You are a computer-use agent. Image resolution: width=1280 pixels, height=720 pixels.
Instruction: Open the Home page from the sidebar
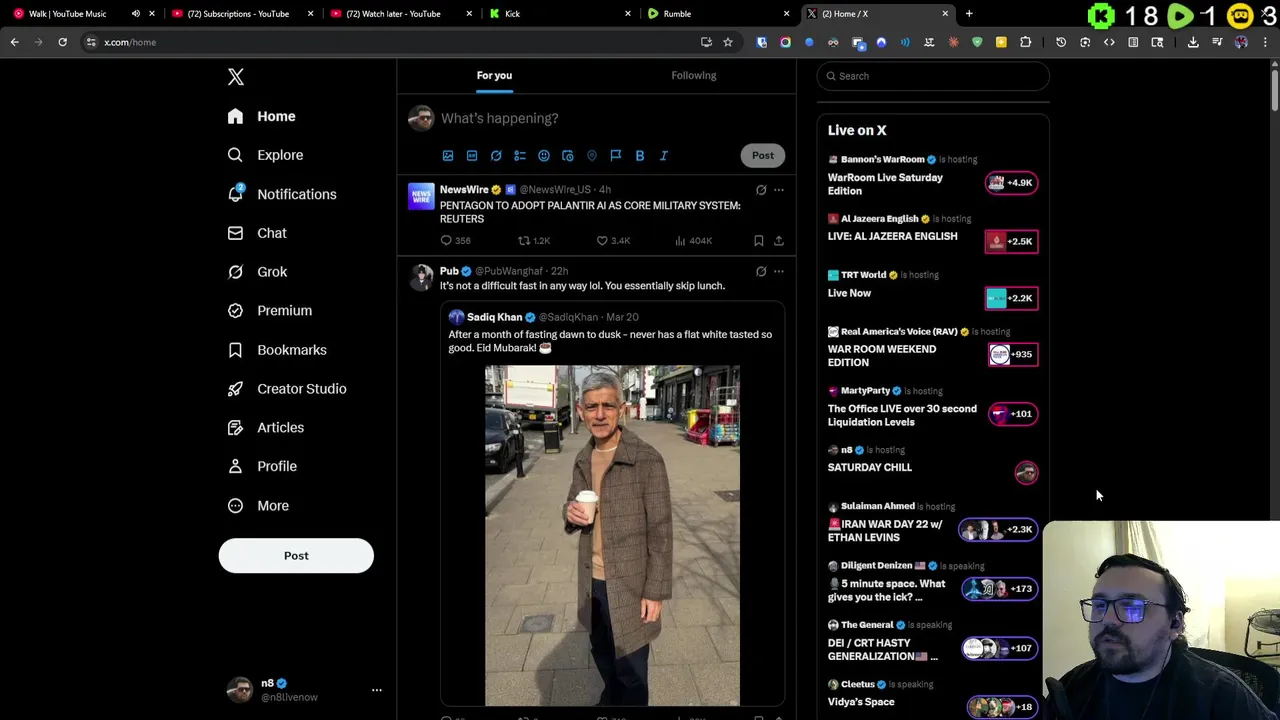(x=261, y=116)
